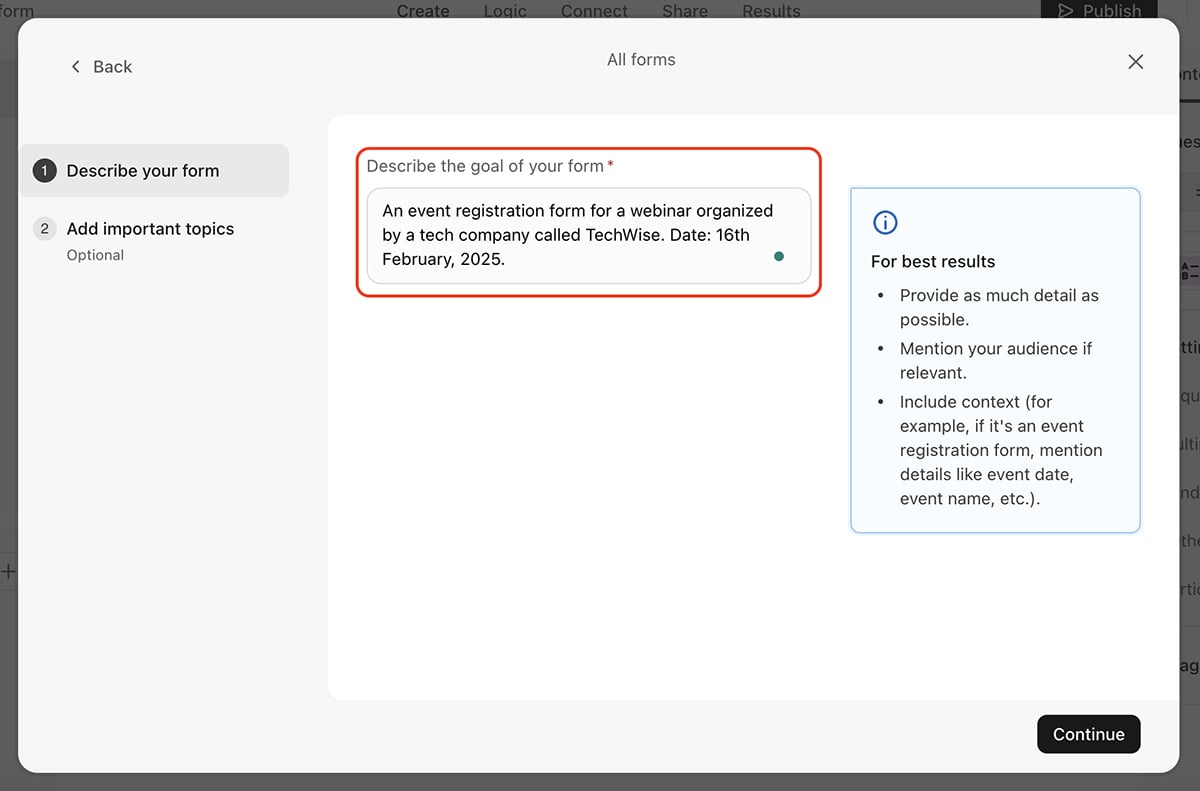
Task: Open the Logic tab
Action: (505, 11)
